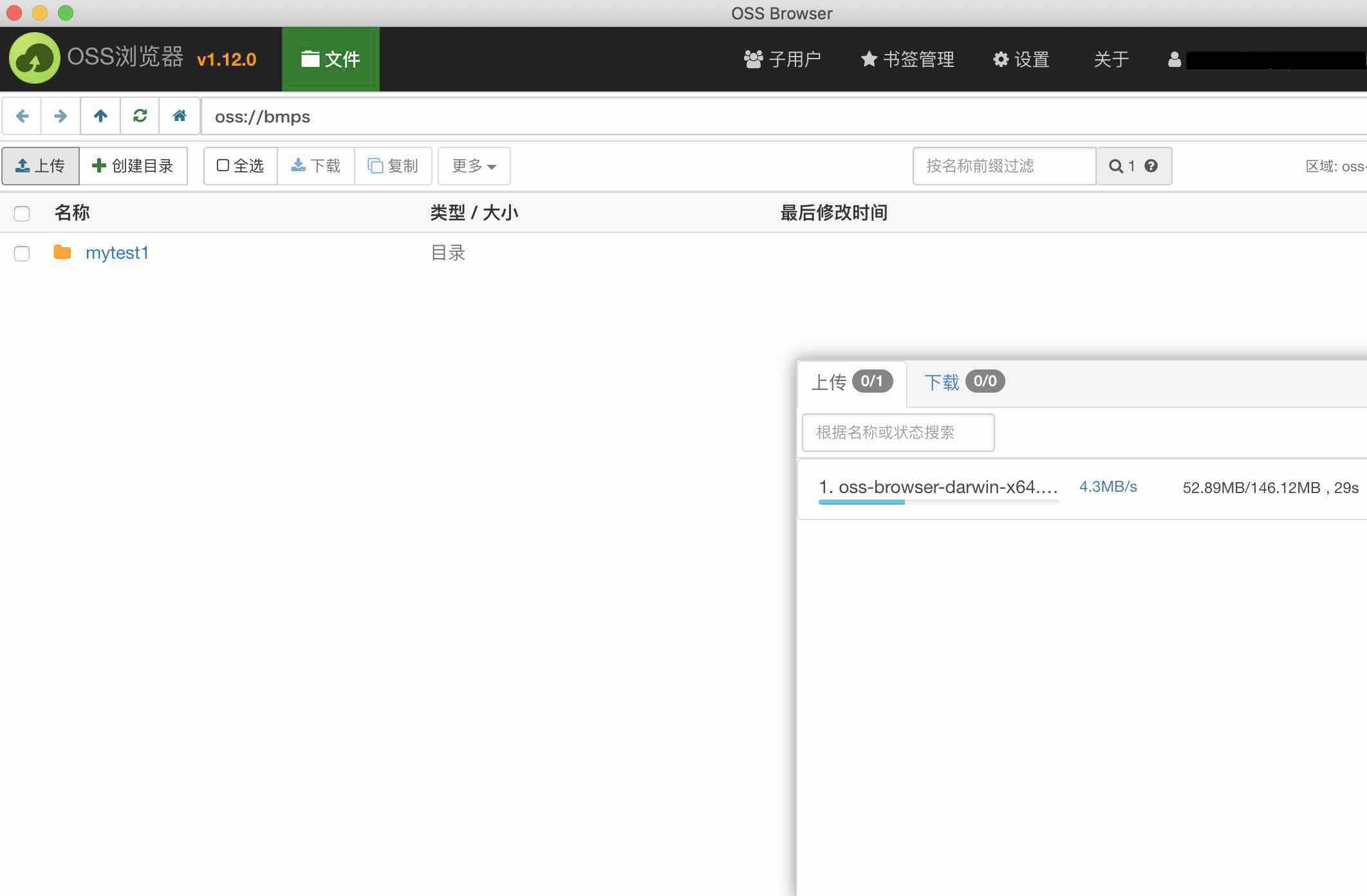Click the oss://bmps address bar
The image size is (1367, 896).
pyautogui.click(x=784, y=117)
